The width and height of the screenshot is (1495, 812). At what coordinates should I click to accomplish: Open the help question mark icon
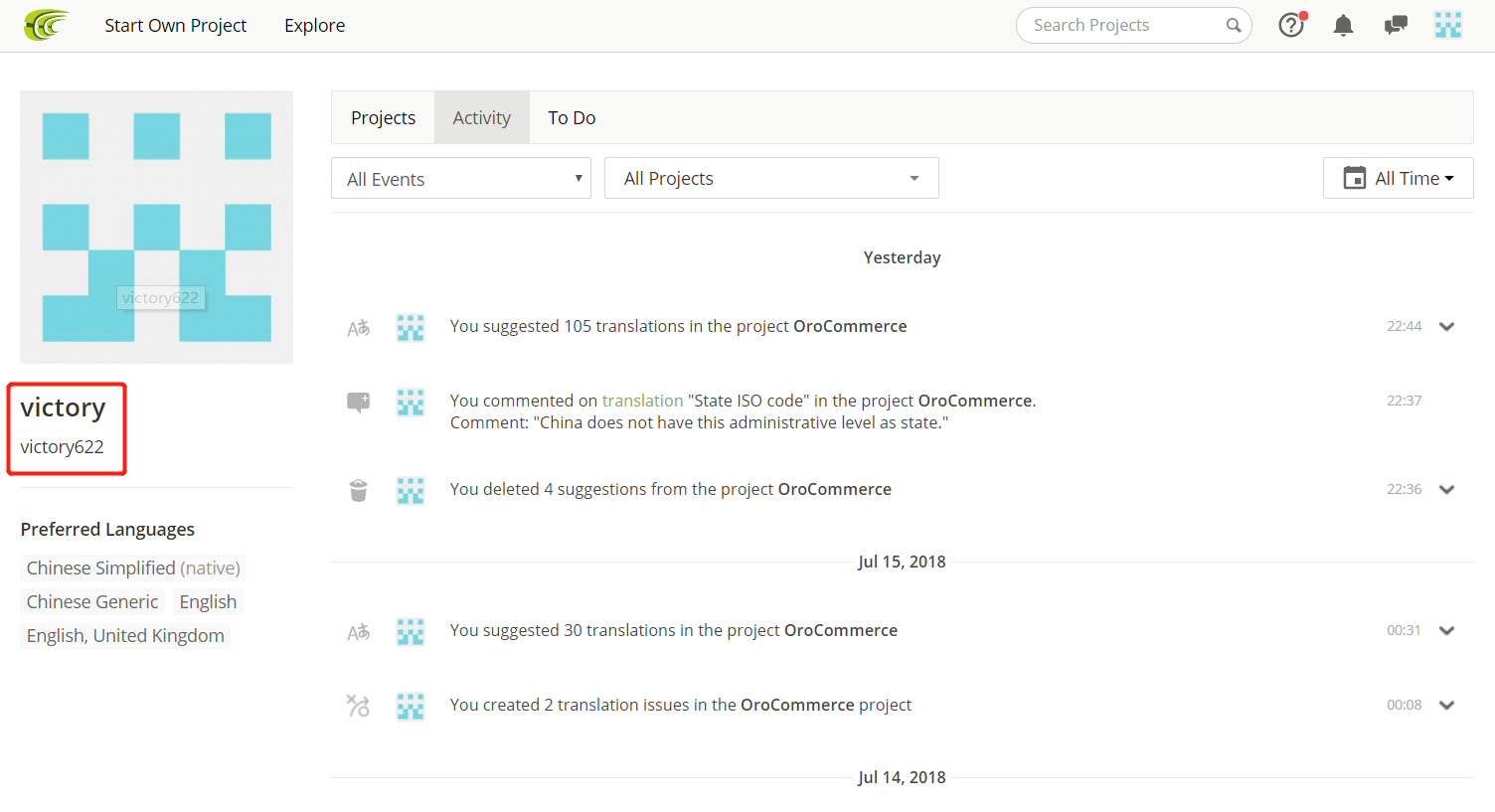(1291, 25)
